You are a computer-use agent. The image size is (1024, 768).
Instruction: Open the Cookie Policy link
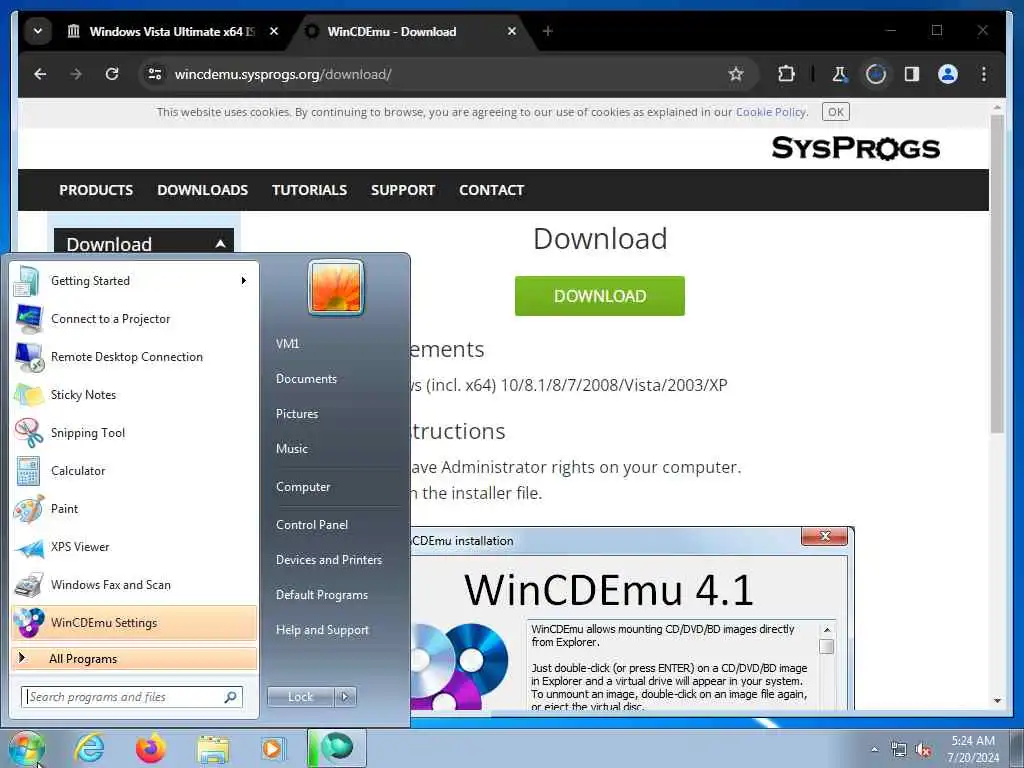[x=771, y=112]
